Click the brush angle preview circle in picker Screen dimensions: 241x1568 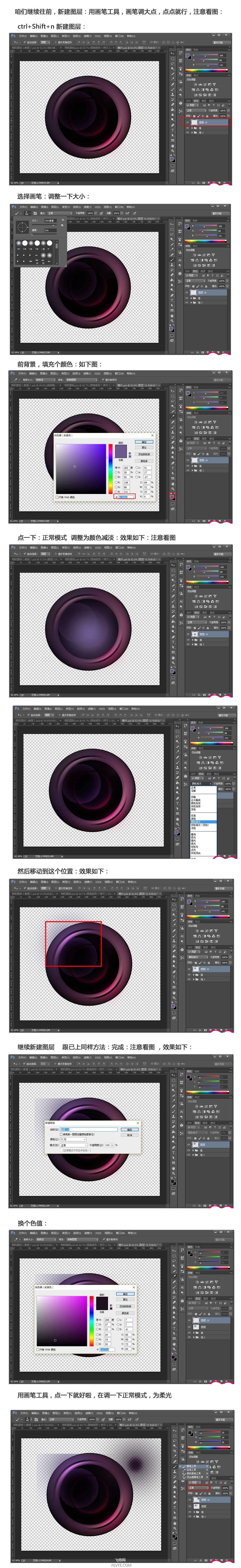23,227
